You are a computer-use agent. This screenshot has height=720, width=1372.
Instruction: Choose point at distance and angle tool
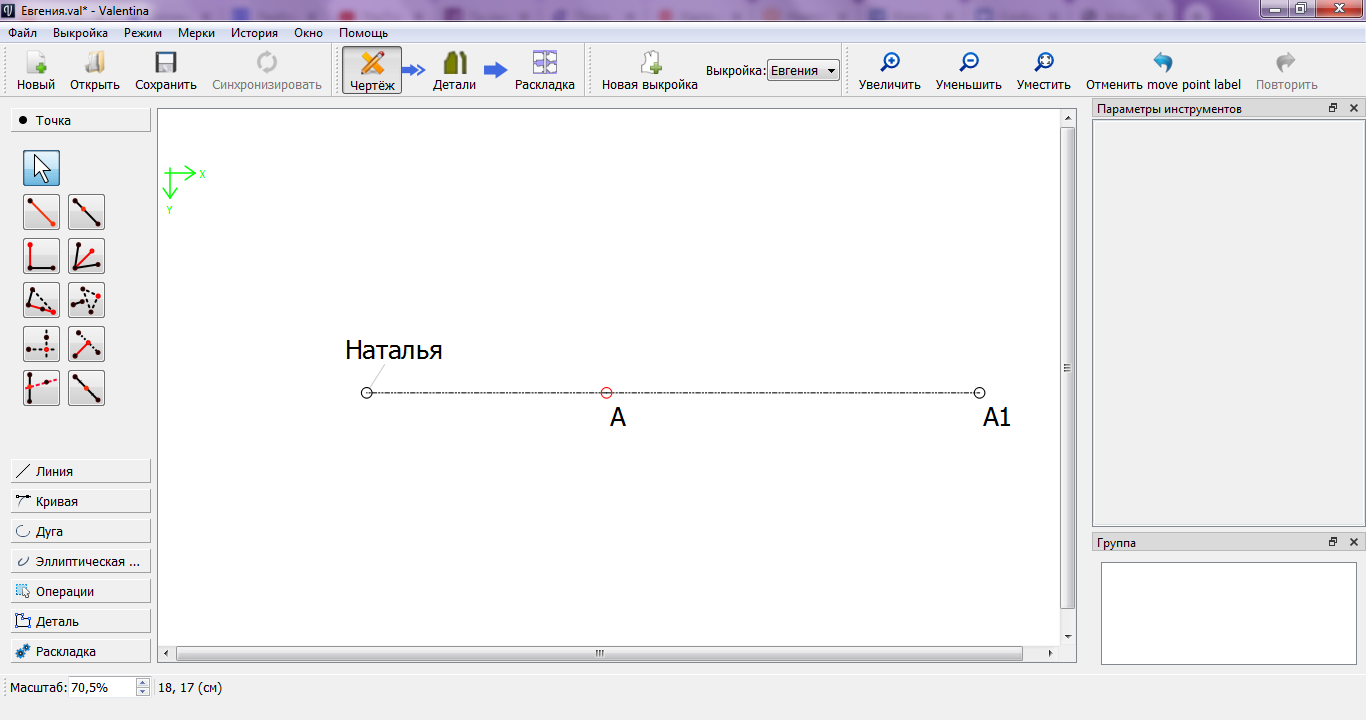tap(41, 212)
